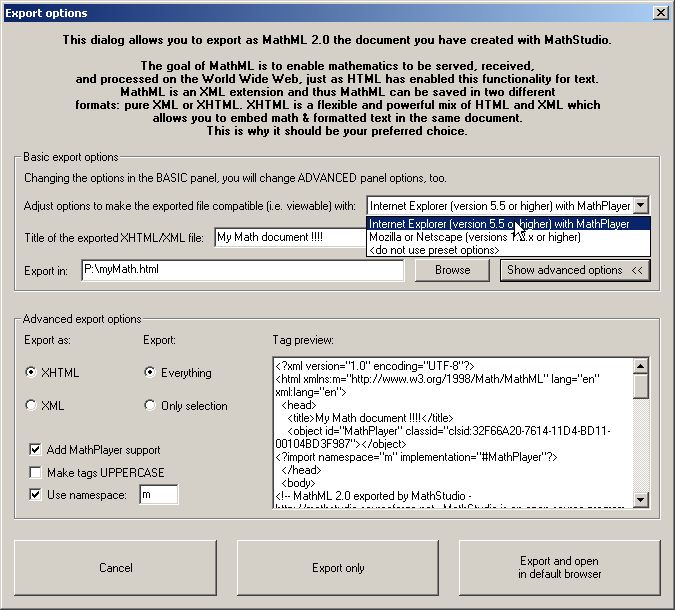
Task: Click Export and open in default browser
Action: click(x=560, y=568)
